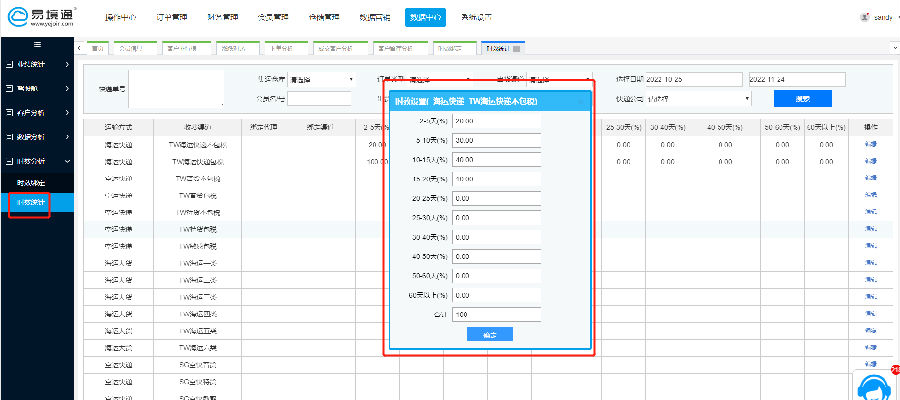This screenshot has height=400, width=900.
Task: Click the TW海运快递不包税 cell in table
Action: pyautogui.click(x=197, y=145)
